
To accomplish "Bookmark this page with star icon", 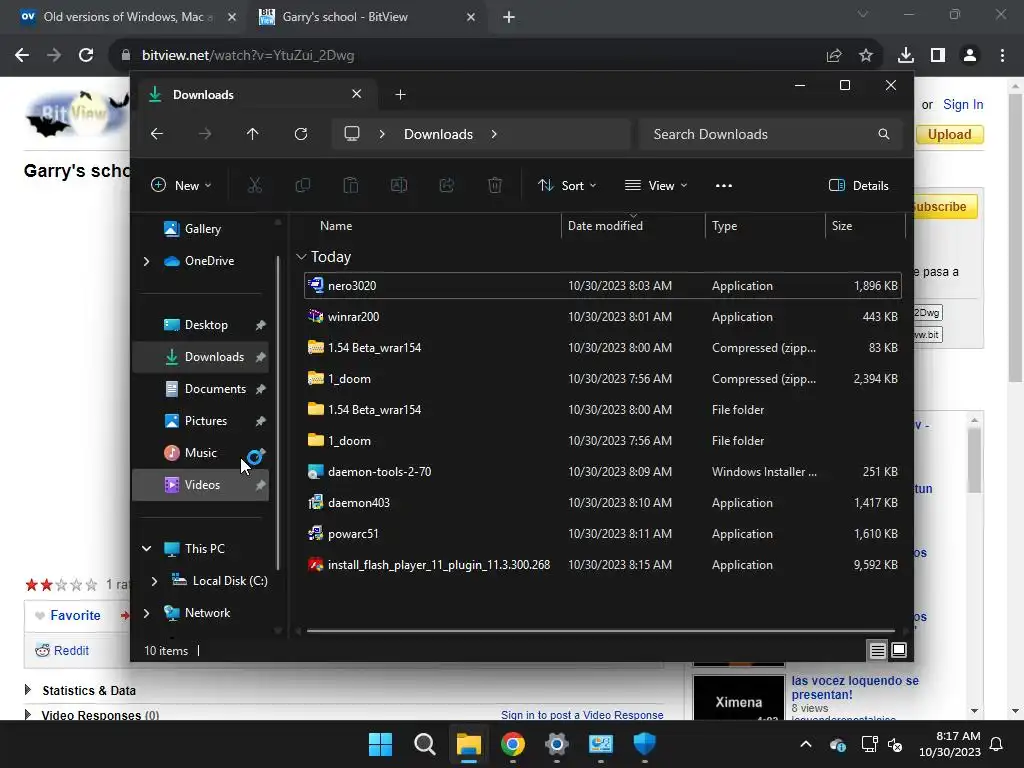I will (x=866, y=56).
